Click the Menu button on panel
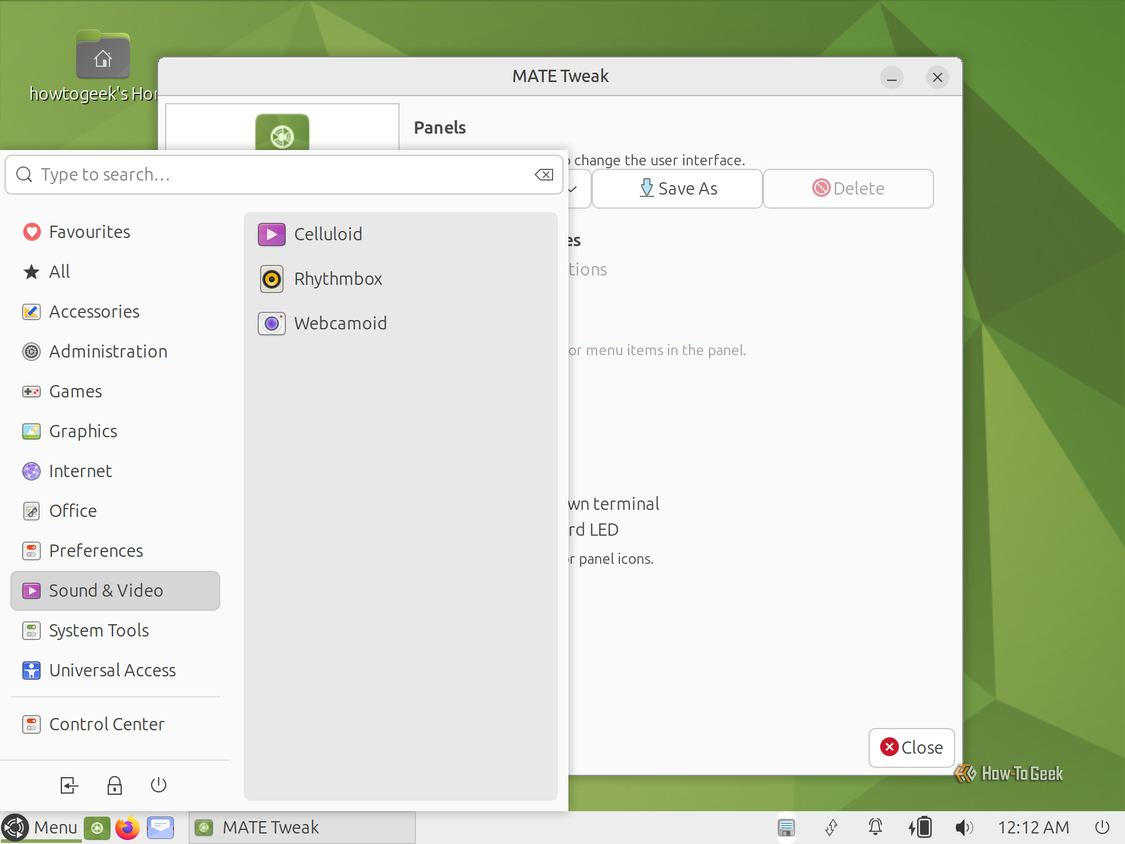Image resolution: width=1125 pixels, height=844 pixels. (x=40, y=827)
